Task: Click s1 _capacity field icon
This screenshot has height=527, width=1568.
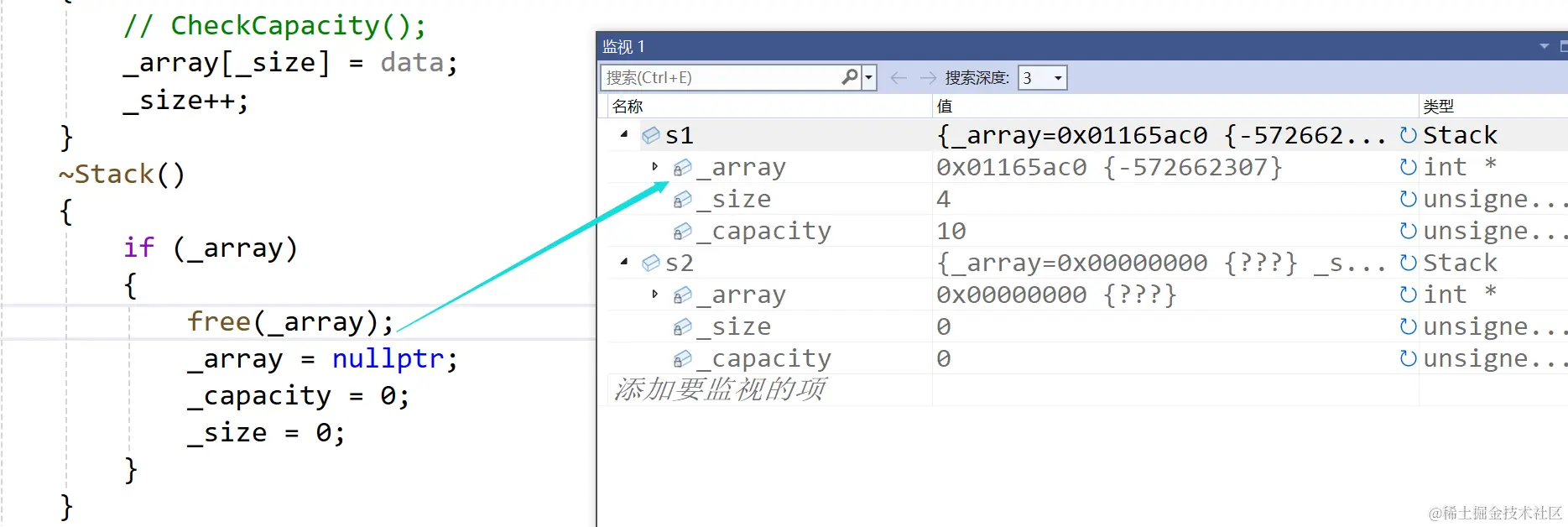Action: point(683,231)
